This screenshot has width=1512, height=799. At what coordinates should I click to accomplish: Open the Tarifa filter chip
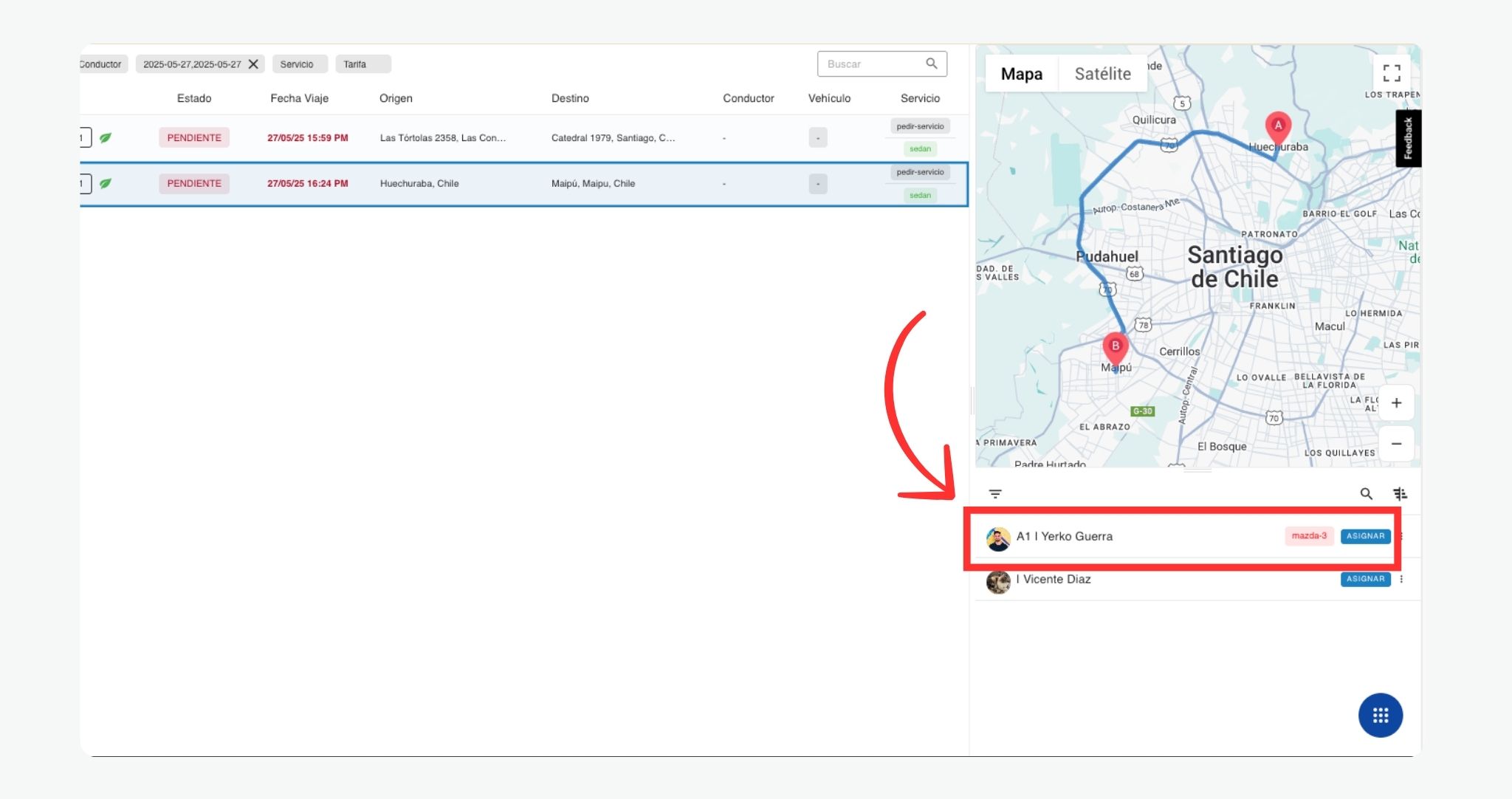point(362,64)
